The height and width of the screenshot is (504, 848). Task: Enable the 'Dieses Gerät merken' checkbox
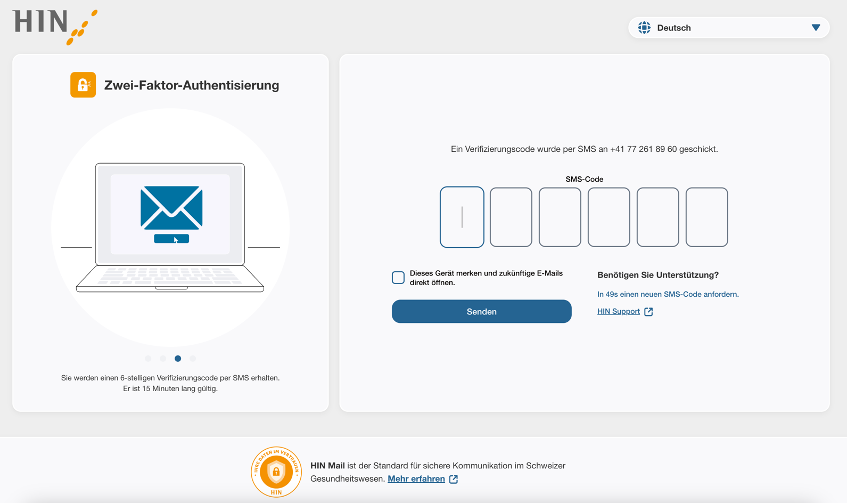[x=398, y=277]
